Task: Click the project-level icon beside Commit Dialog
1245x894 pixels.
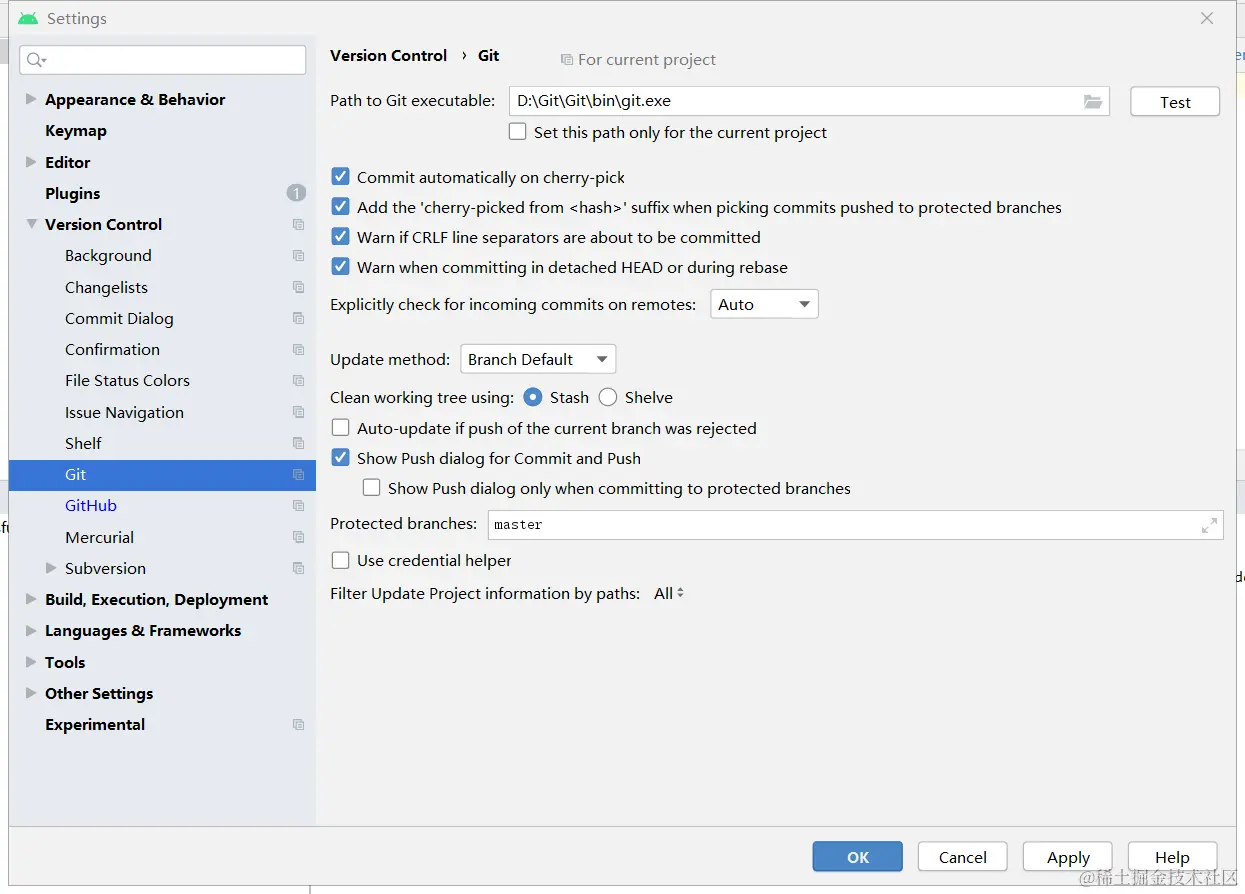Action: [298, 318]
